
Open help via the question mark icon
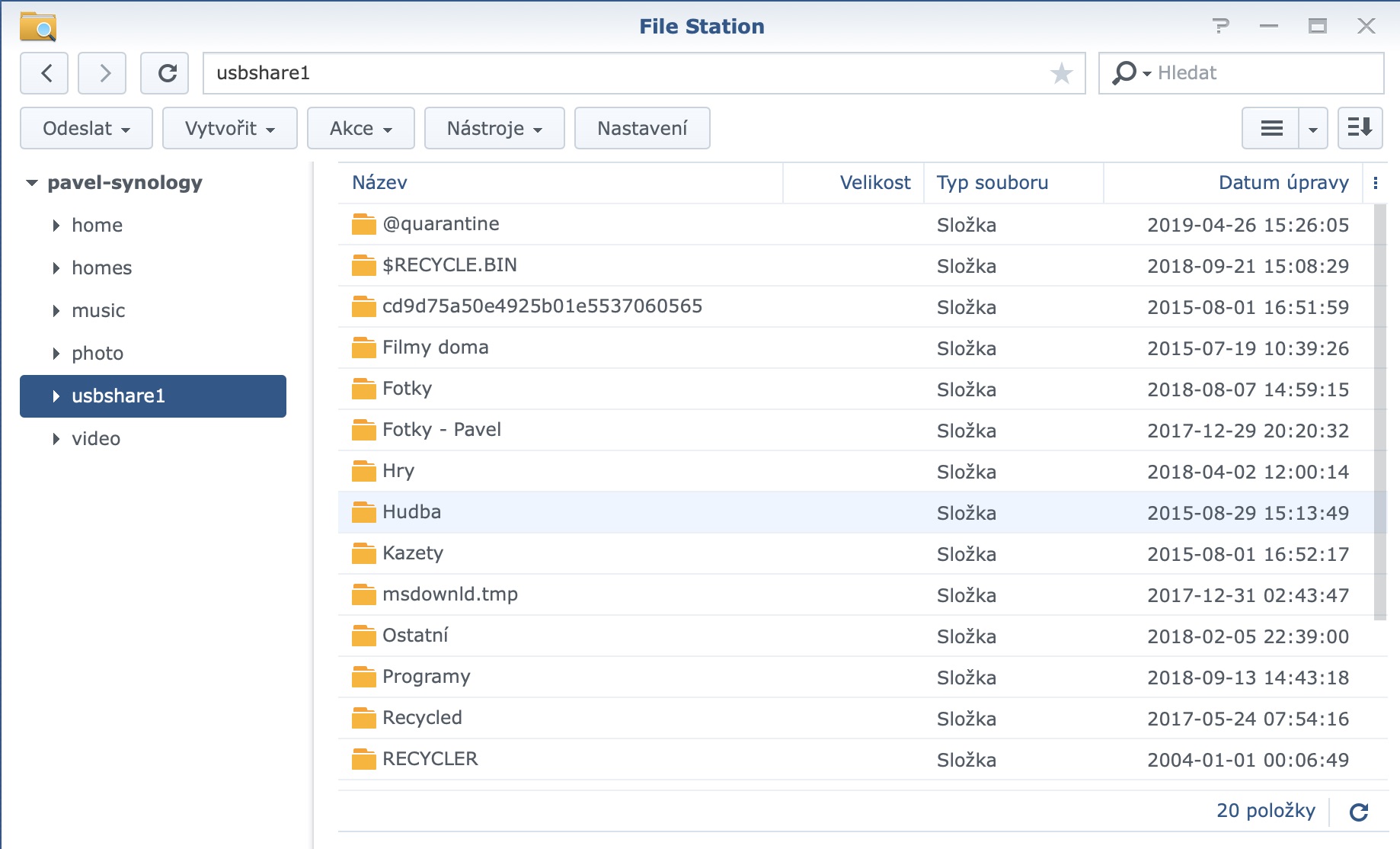(1222, 25)
